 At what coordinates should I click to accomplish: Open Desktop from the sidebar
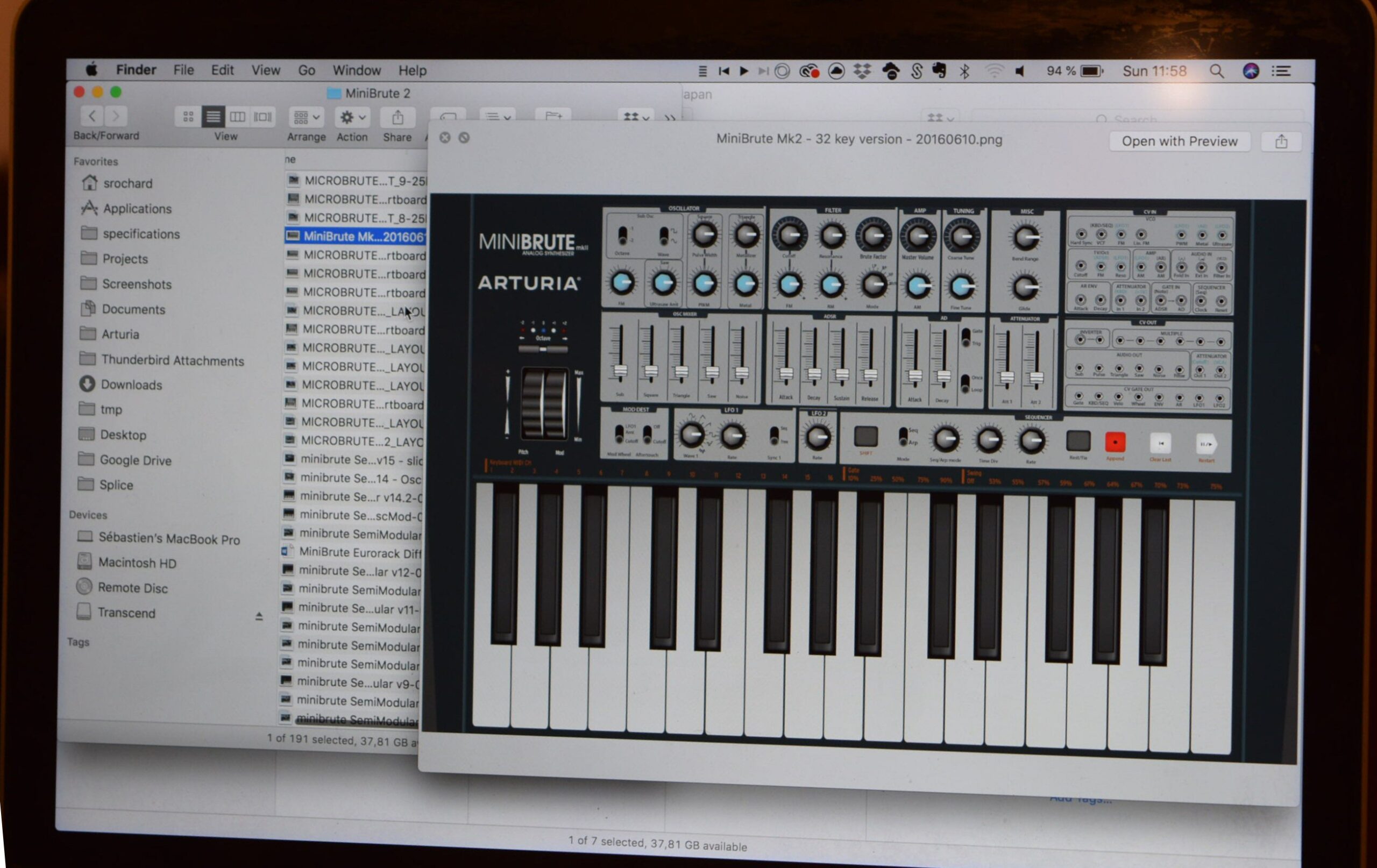[x=123, y=435]
